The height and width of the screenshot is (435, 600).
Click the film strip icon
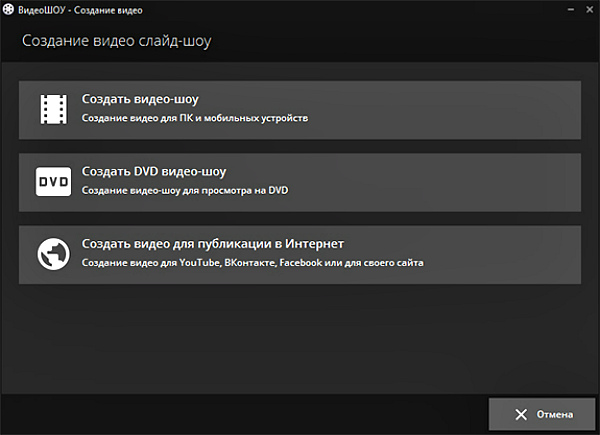pyautogui.click(x=52, y=109)
